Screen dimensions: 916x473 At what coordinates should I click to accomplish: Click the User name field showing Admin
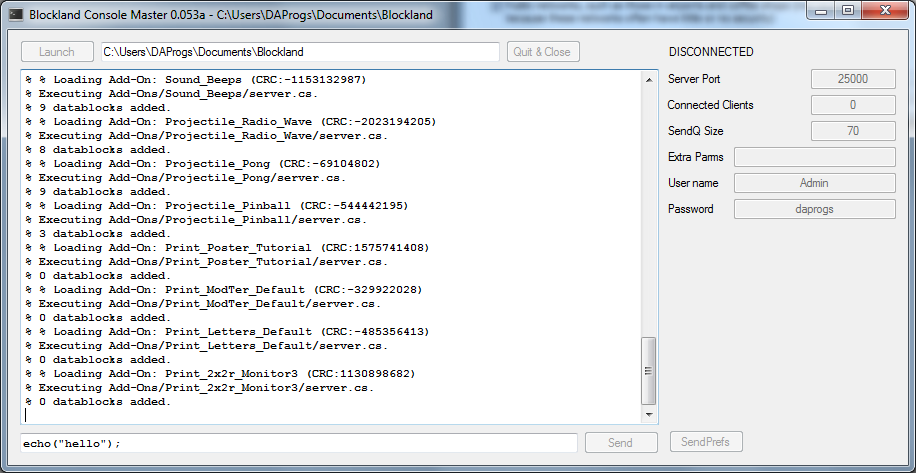point(814,183)
